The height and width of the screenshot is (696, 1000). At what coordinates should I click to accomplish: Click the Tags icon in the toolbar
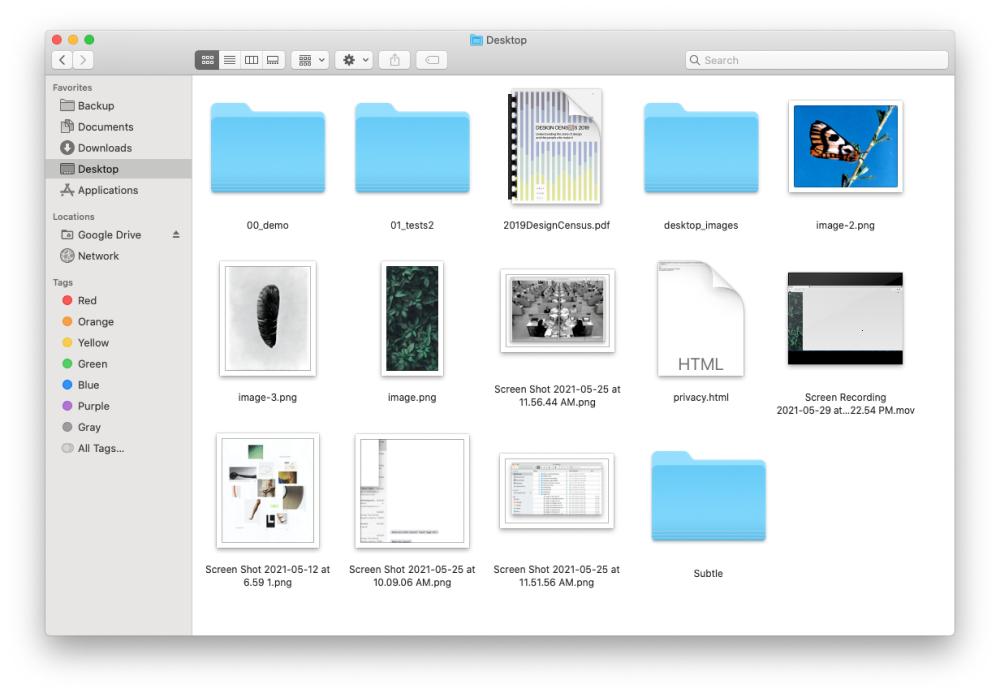(x=431, y=59)
